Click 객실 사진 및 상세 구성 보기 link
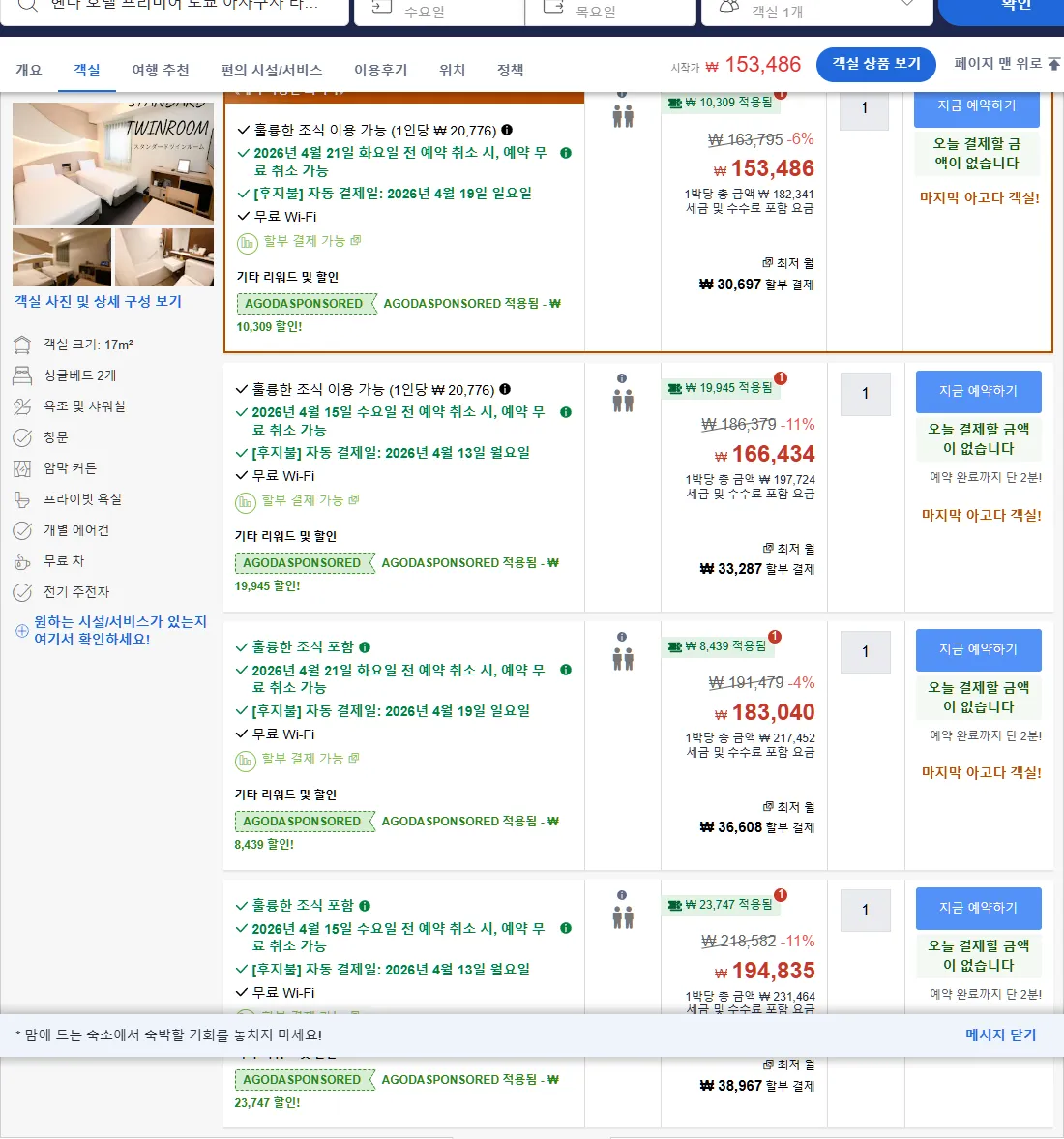Viewport: 1064px width, 1139px height. (98, 302)
